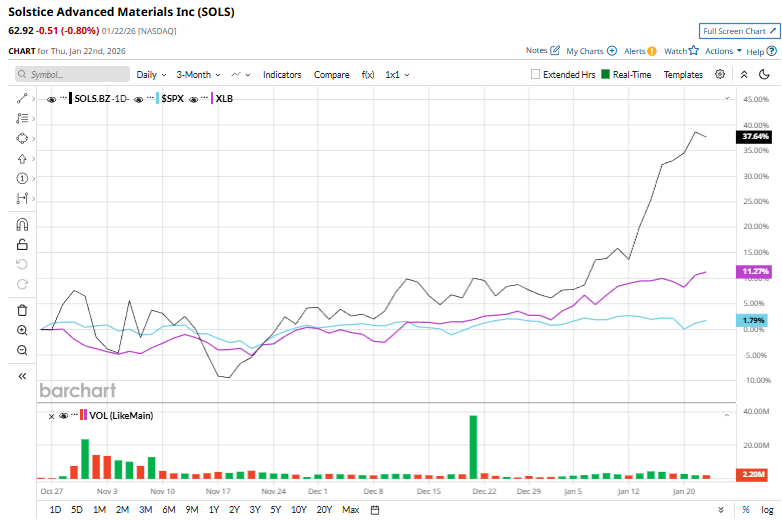This screenshot has width=782, height=521.
Task: Zoom in with magnifier plus icon
Action: click(22, 330)
